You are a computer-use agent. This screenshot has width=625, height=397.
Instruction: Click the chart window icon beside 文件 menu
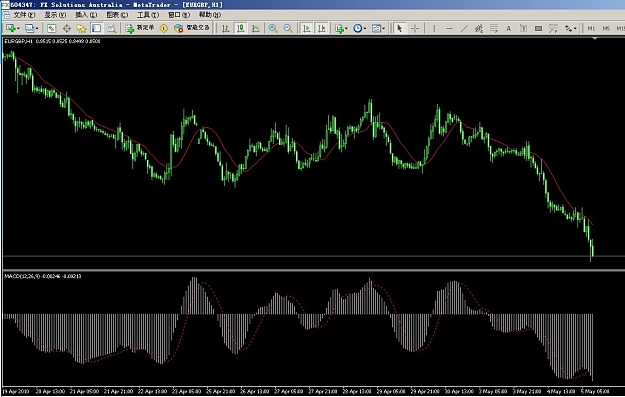coord(6,15)
